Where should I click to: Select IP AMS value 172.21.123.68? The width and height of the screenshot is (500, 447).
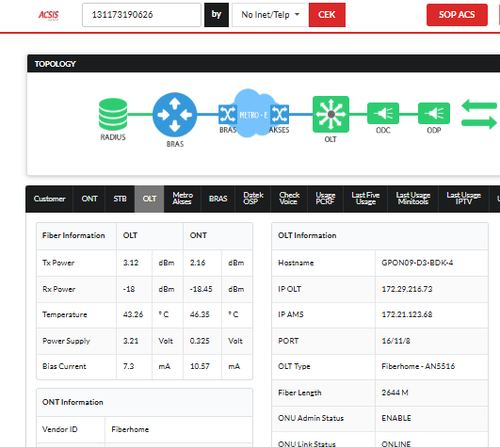point(407,314)
